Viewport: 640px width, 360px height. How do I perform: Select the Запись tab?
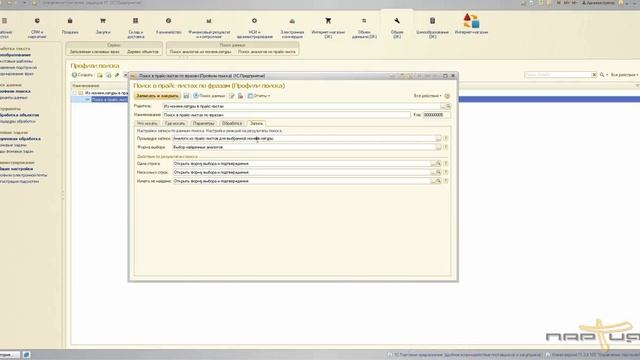tap(256, 123)
